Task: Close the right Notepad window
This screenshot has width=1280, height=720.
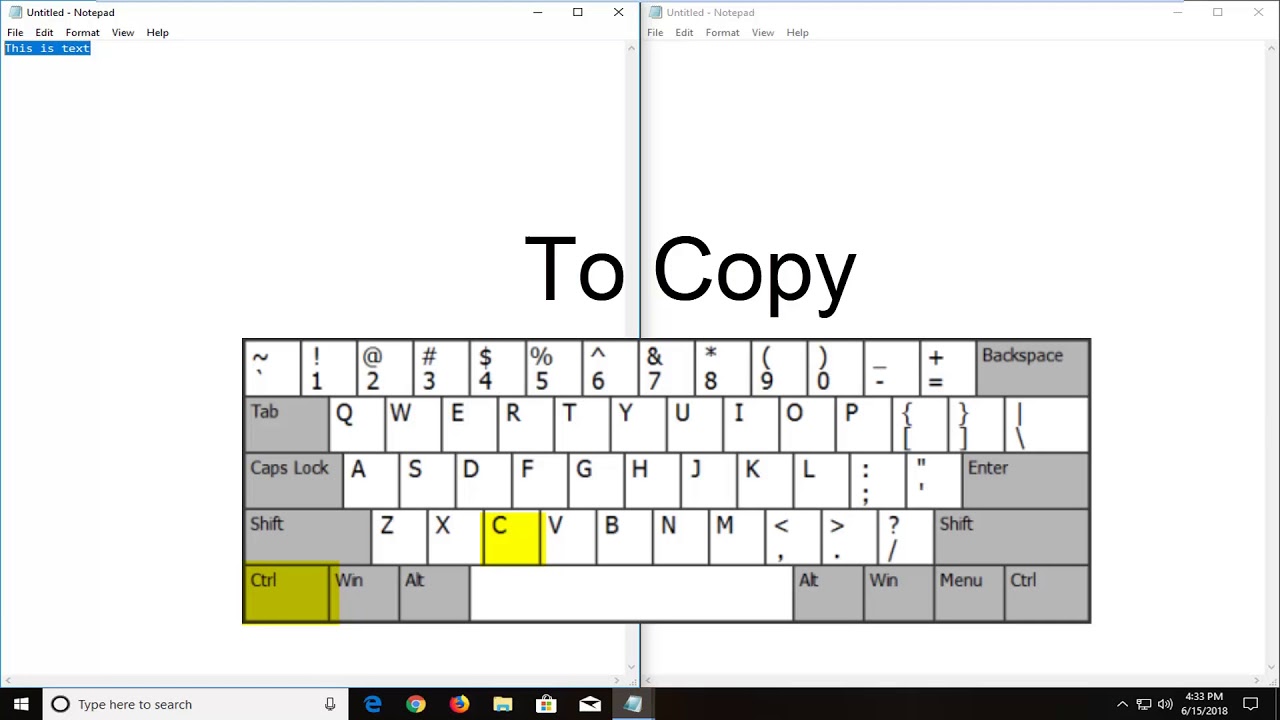Action: [x=1258, y=12]
